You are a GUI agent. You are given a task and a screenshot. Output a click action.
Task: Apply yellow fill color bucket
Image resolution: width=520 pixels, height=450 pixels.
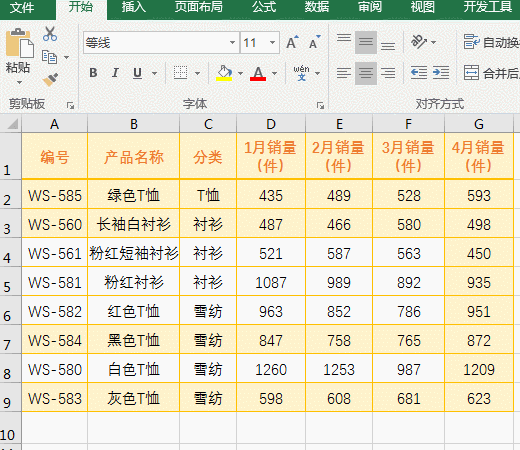224,73
